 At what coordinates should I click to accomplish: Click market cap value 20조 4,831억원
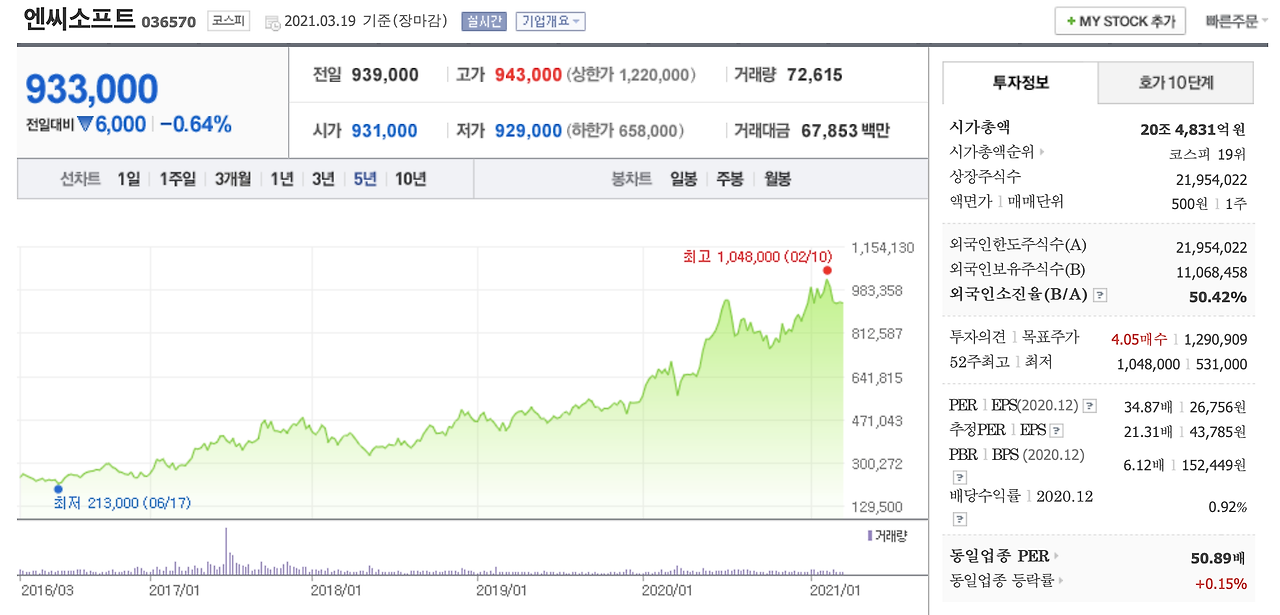[x=1193, y=129]
